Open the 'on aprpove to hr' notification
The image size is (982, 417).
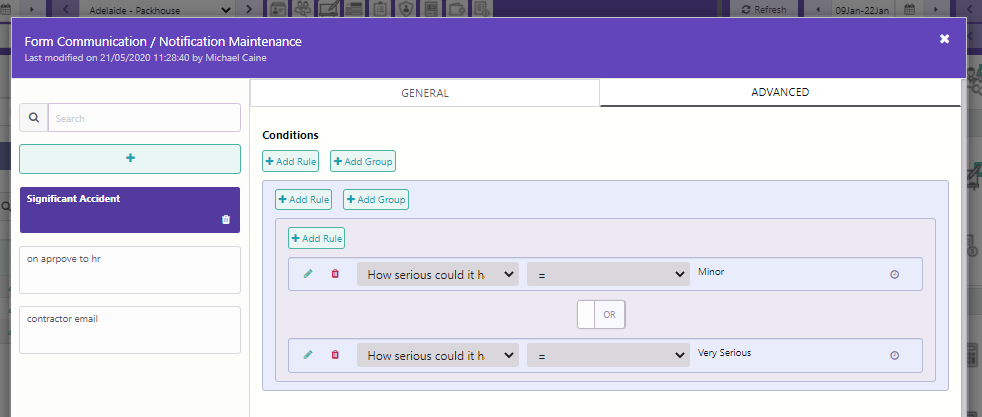(130, 270)
